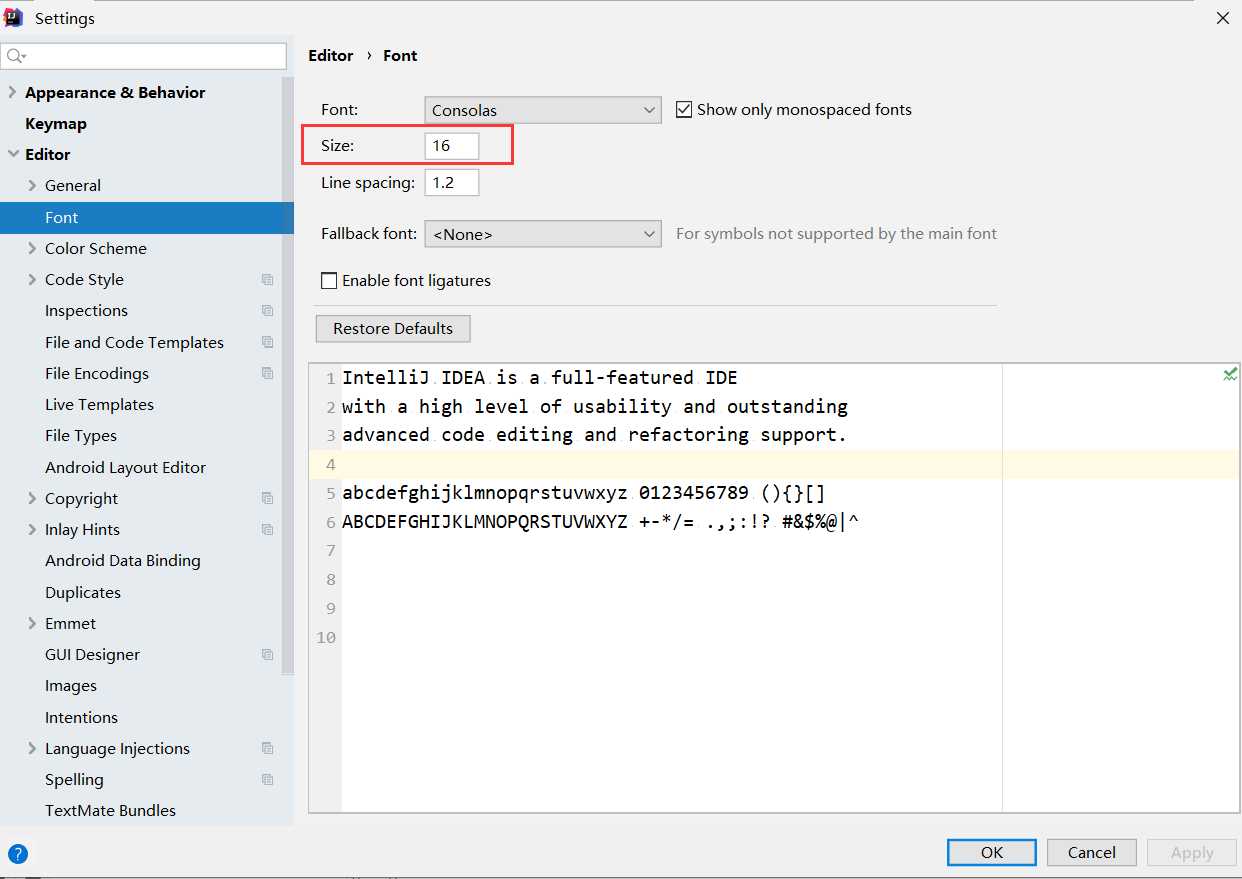Collapse the Editor tree section

click(x=12, y=155)
